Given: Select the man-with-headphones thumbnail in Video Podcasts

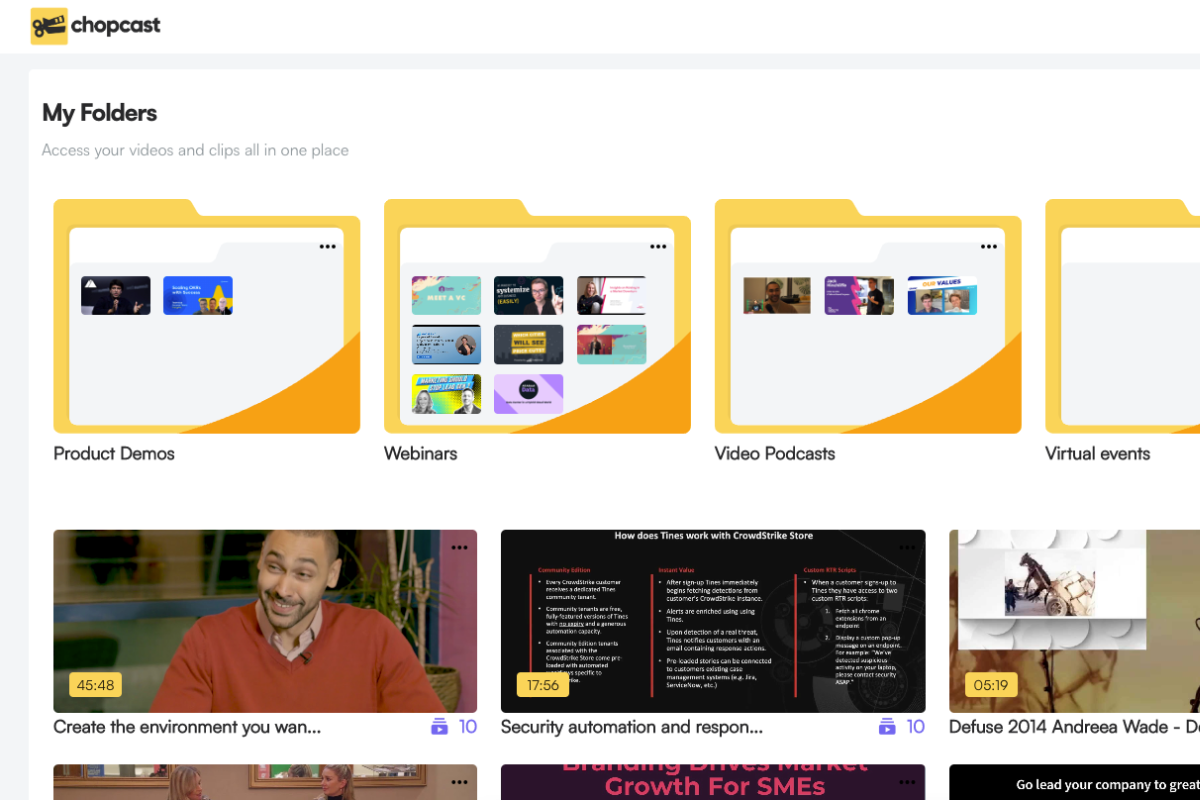Looking at the screenshot, I should [777, 295].
